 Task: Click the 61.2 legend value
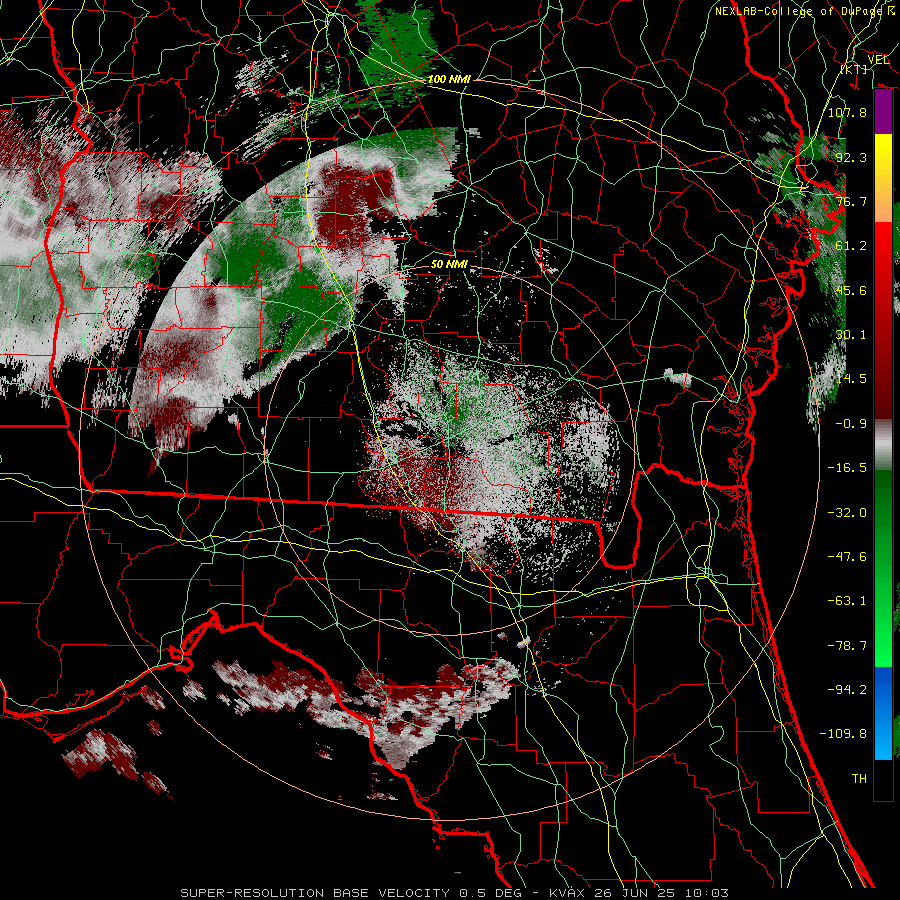click(x=851, y=246)
